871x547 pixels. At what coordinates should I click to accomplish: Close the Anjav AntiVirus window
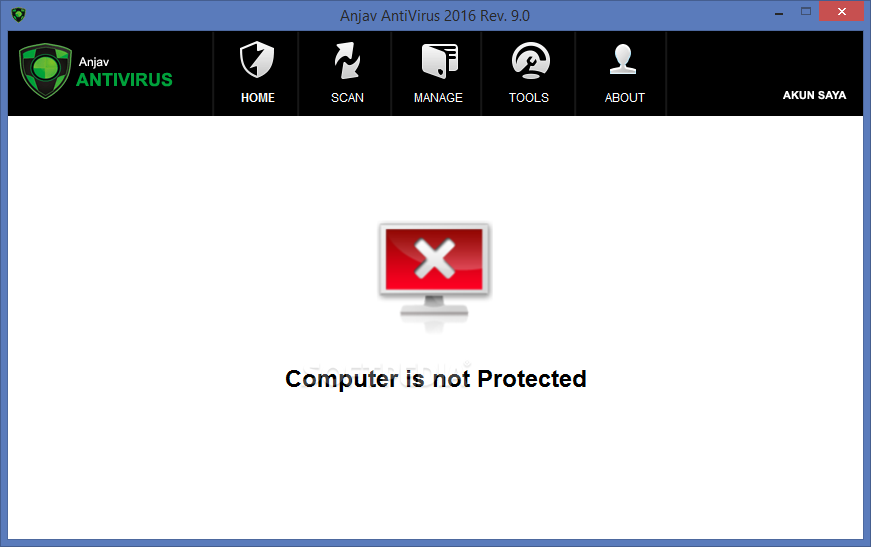(842, 12)
